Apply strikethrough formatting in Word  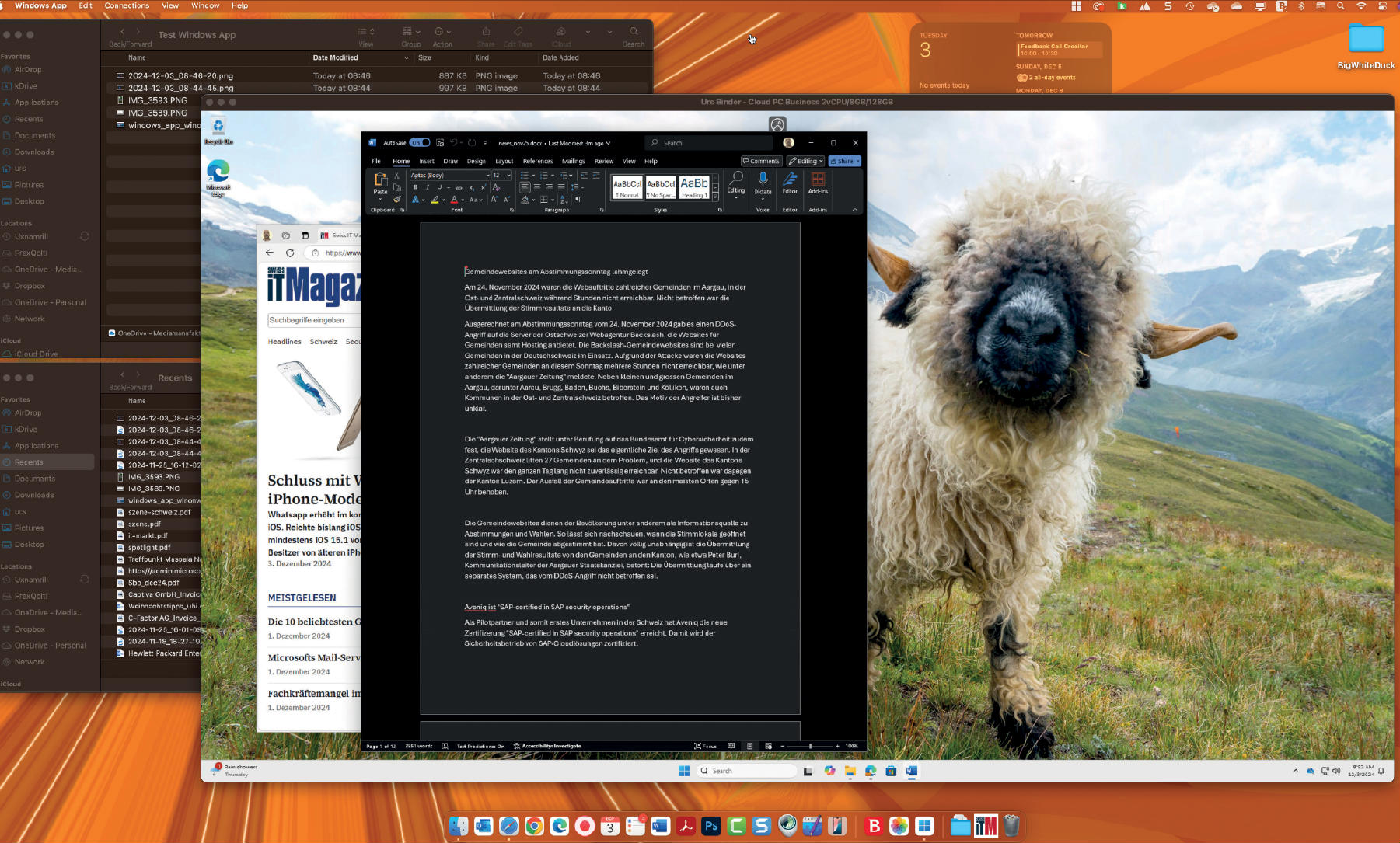(x=459, y=187)
